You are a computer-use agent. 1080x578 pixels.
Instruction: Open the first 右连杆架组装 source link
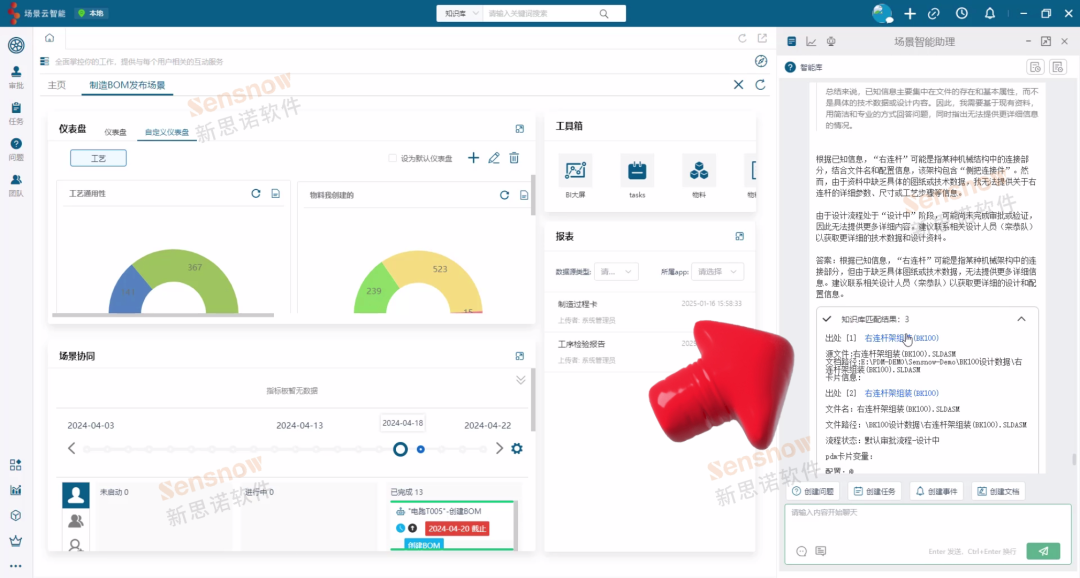pos(901,338)
